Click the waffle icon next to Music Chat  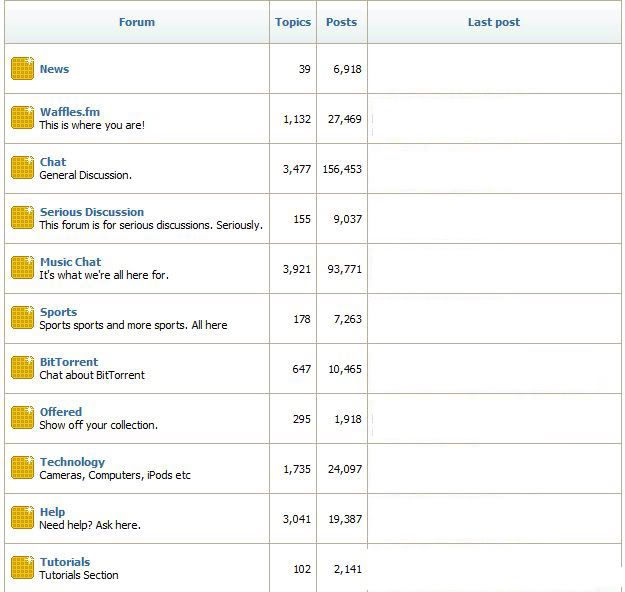[x=23, y=268]
